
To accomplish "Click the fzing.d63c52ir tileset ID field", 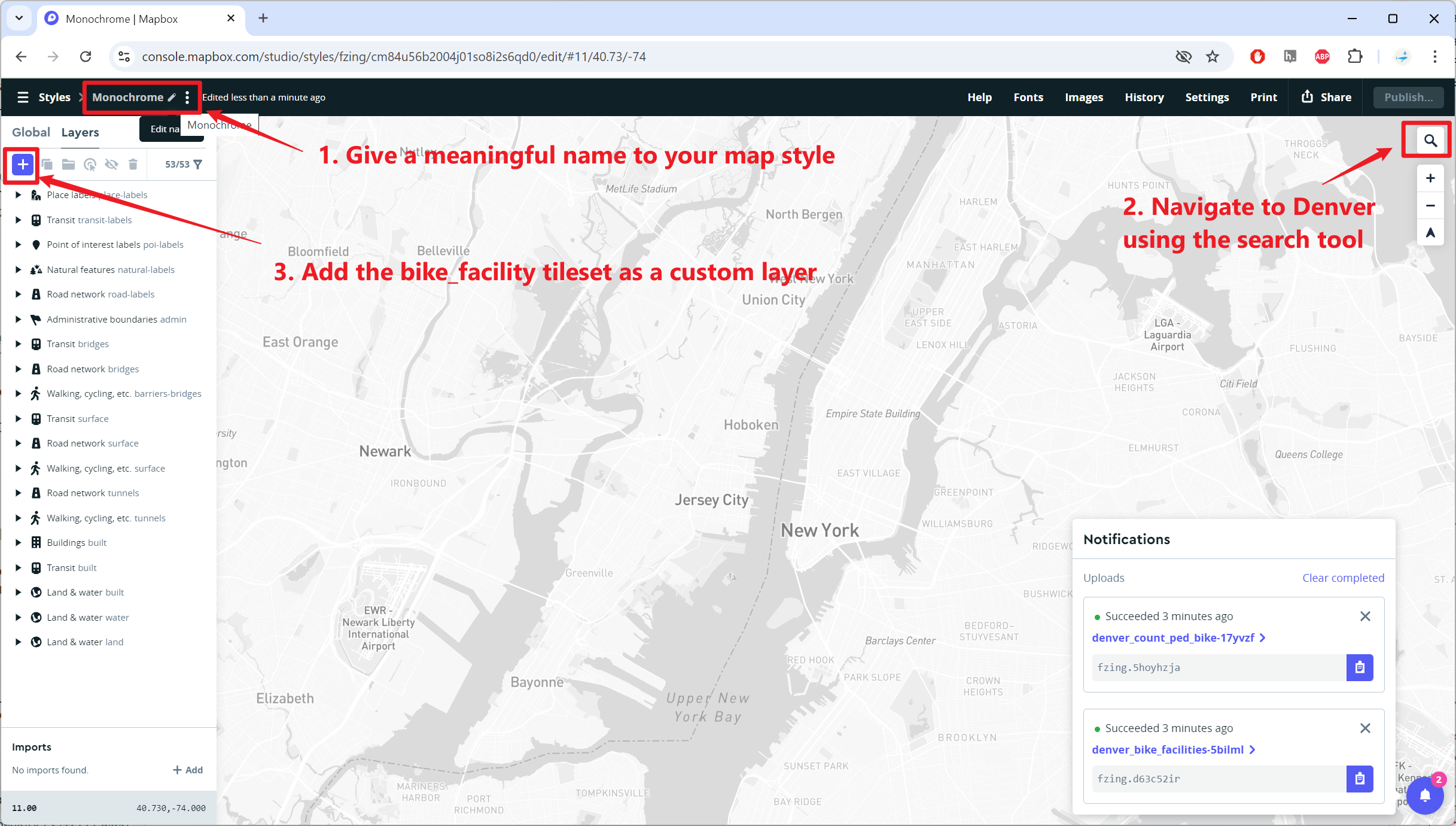I will tap(1219, 779).
